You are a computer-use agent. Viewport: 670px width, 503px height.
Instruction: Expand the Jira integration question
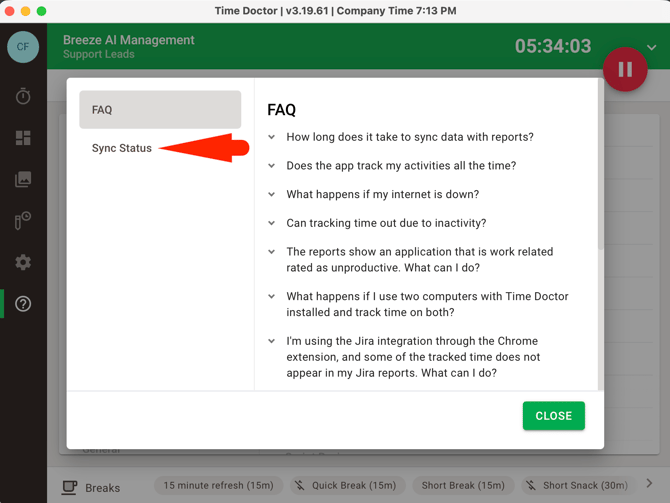click(404, 357)
